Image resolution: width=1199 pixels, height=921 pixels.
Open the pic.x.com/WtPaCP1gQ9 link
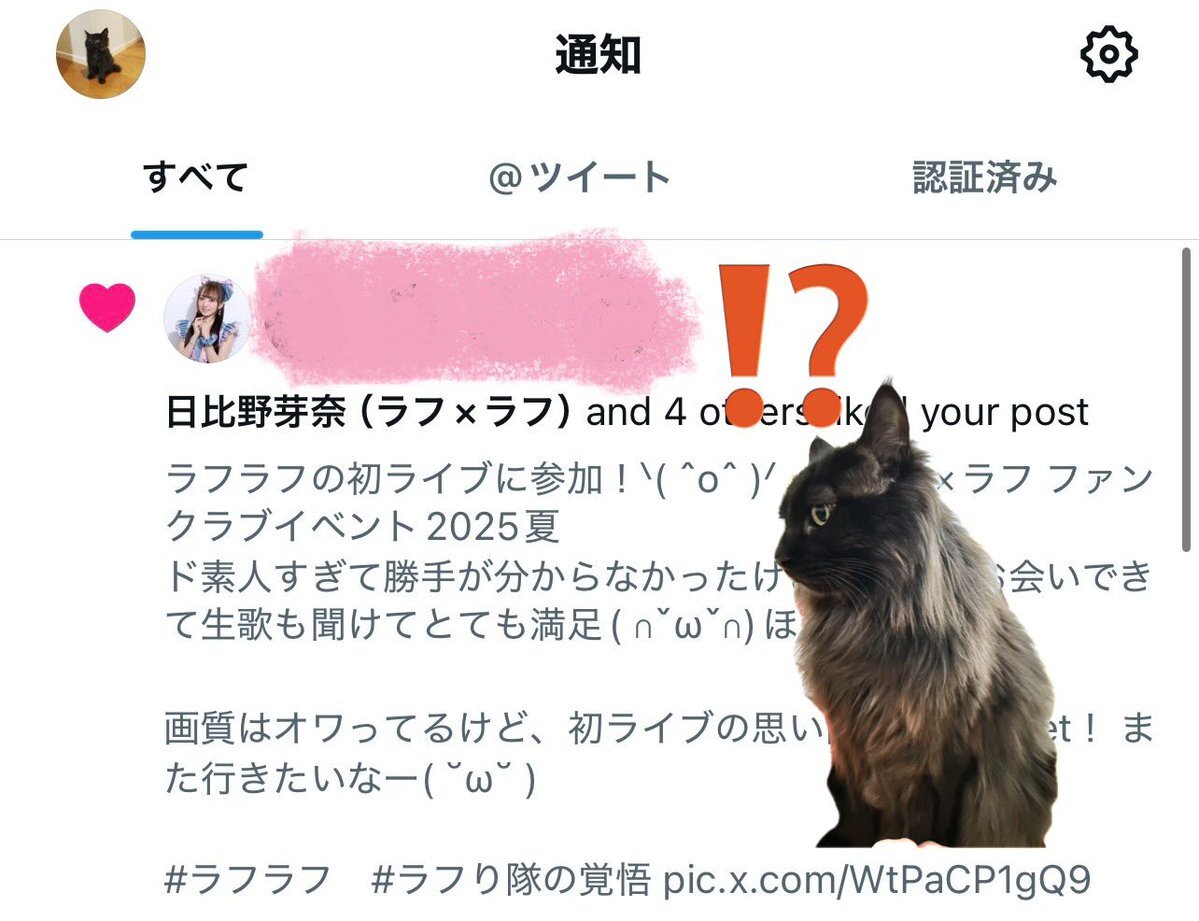tap(876, 879)
